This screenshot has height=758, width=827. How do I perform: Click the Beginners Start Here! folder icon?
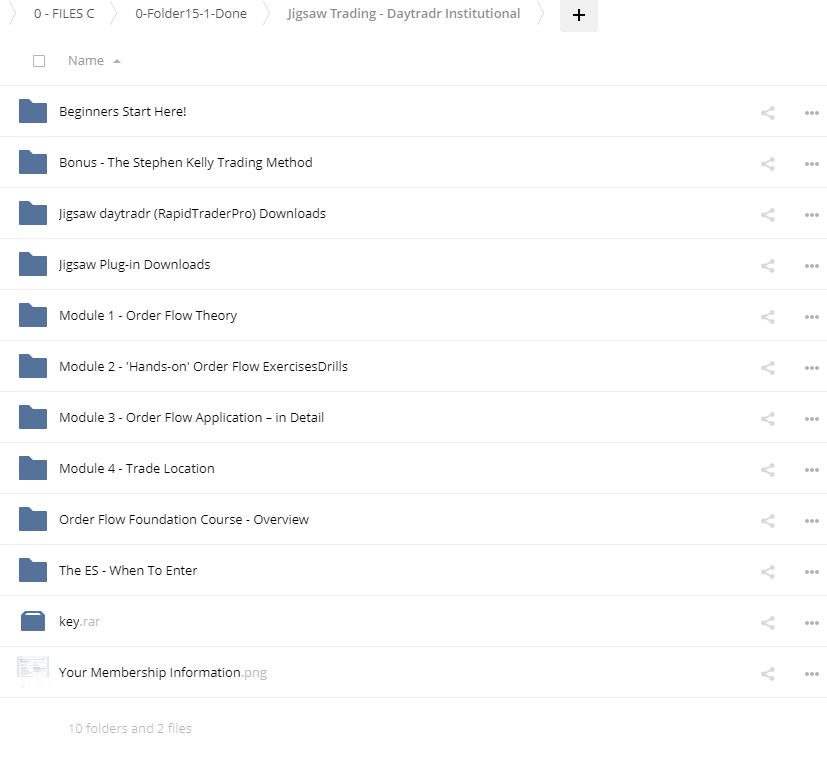point(33,111)
